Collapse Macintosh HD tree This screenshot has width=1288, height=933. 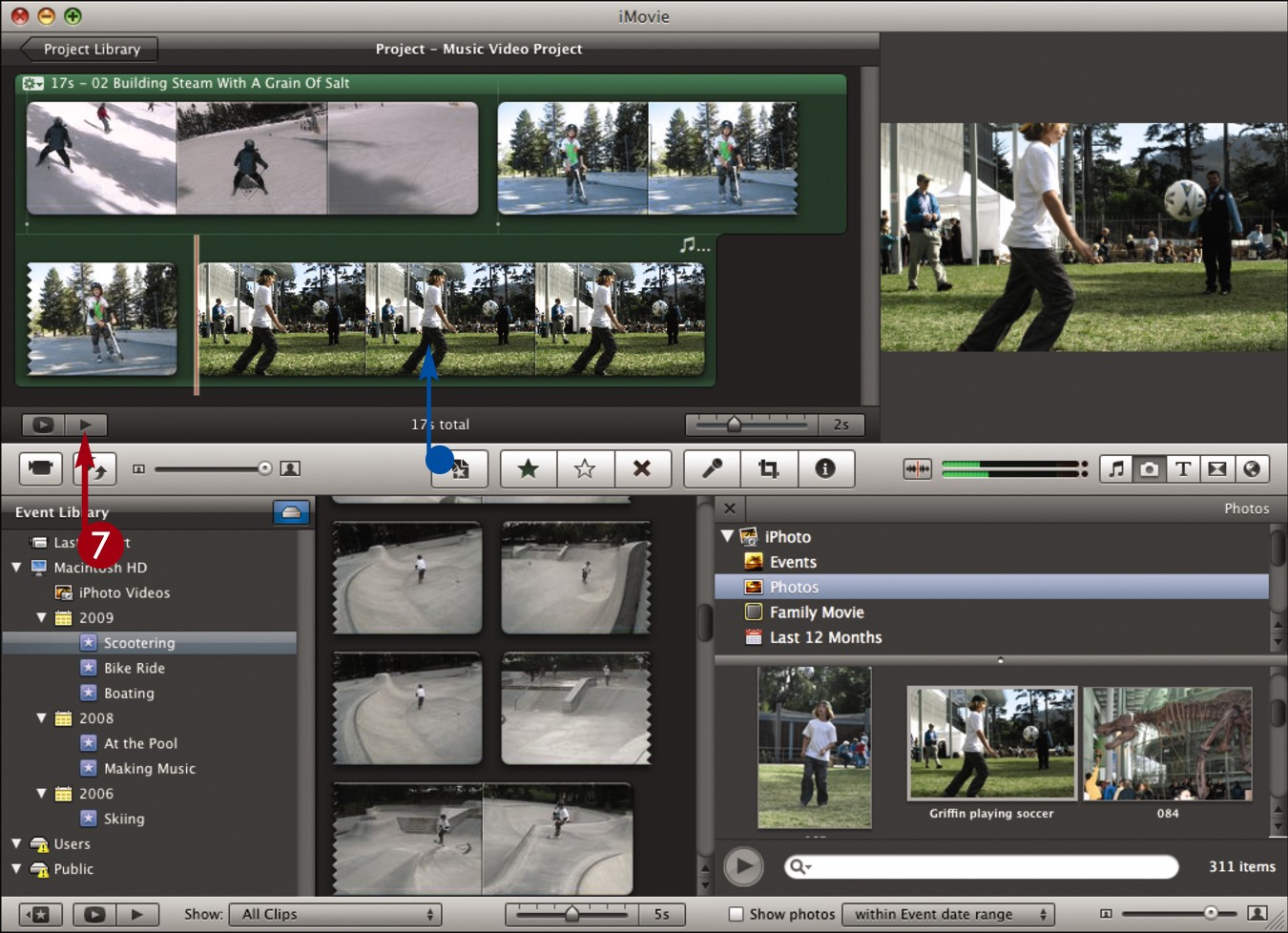point(16,568)
